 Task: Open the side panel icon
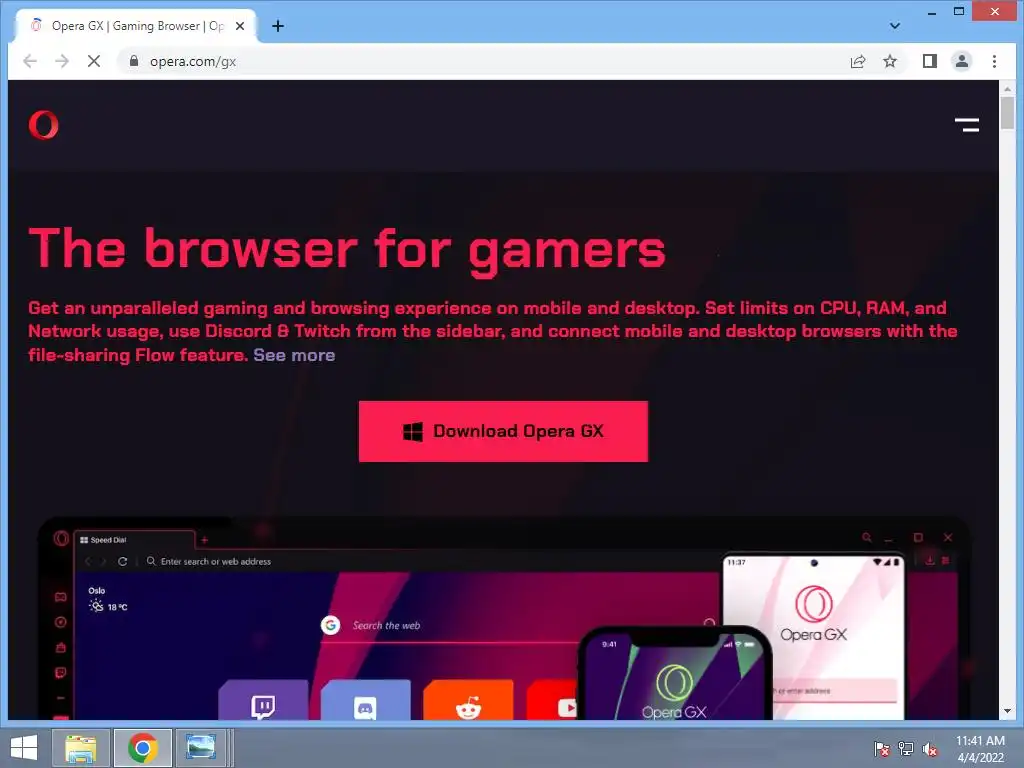[930, 61]
